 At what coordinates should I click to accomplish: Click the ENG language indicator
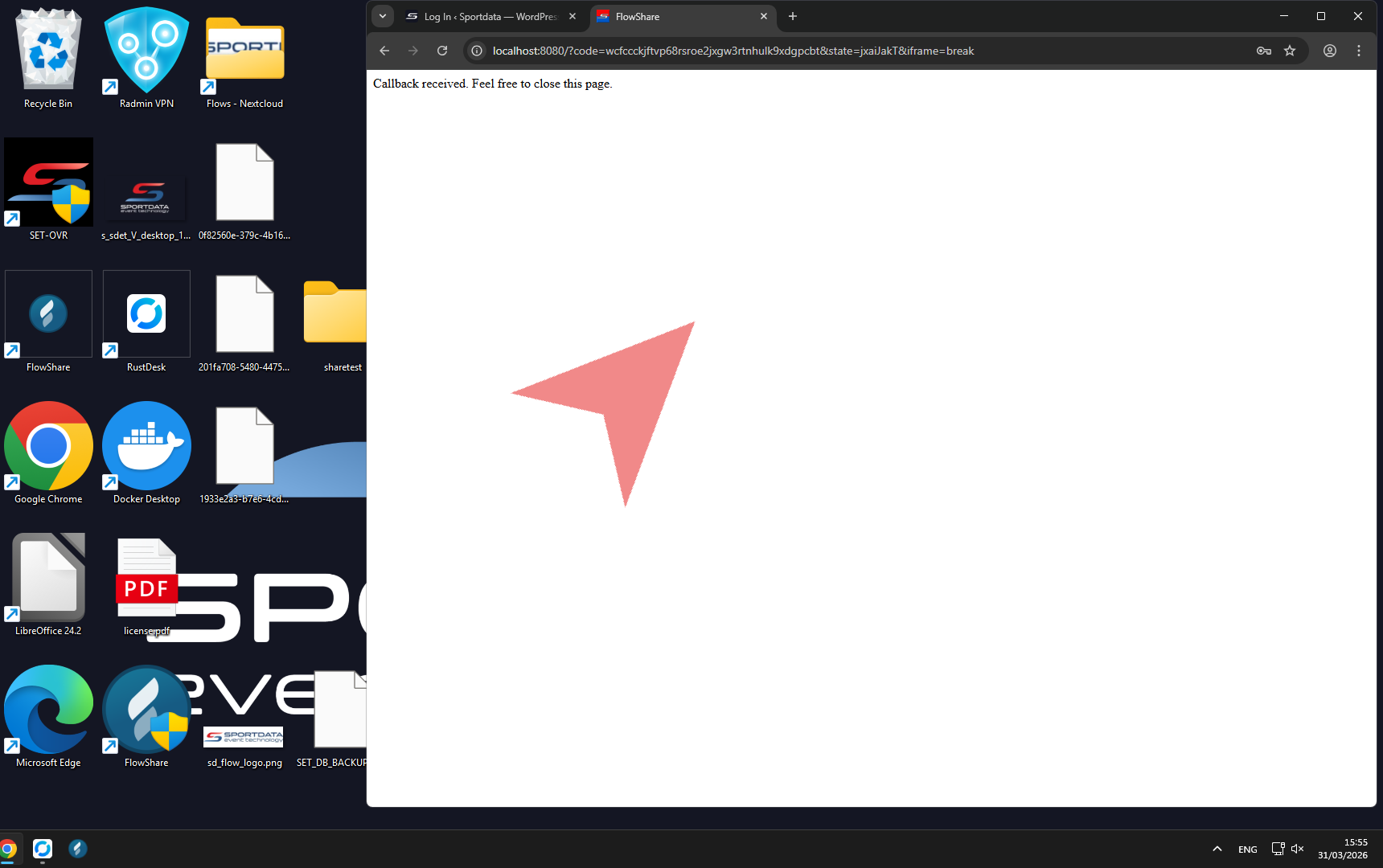[1247, 850]
